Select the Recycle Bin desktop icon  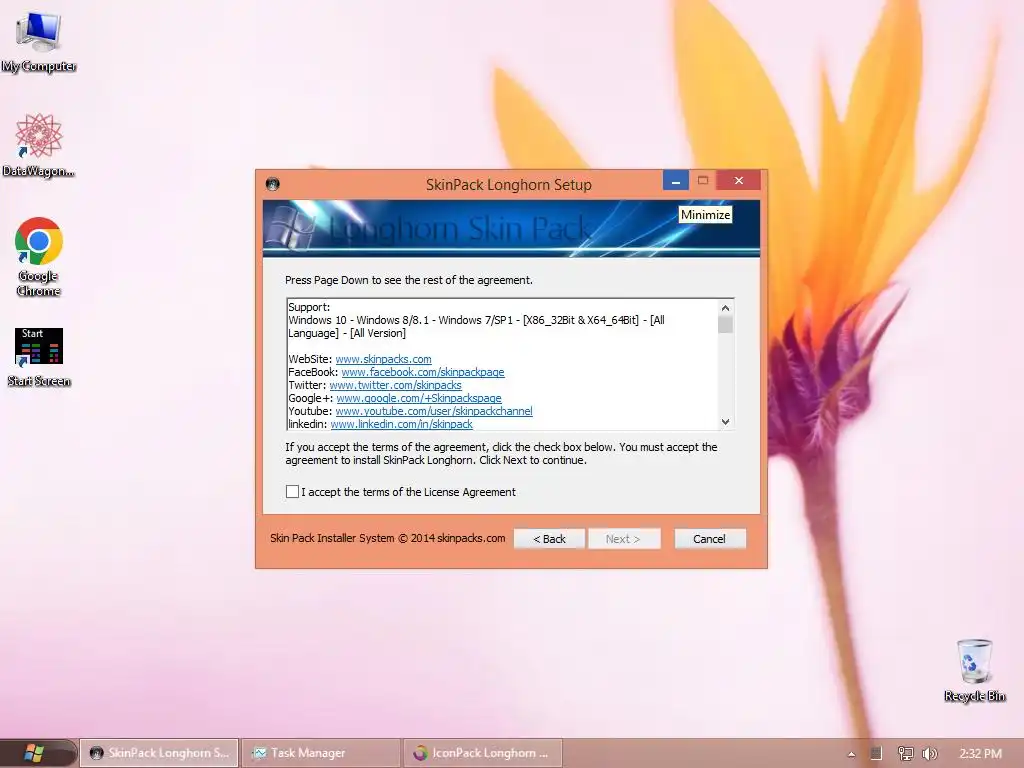point(974,671)
